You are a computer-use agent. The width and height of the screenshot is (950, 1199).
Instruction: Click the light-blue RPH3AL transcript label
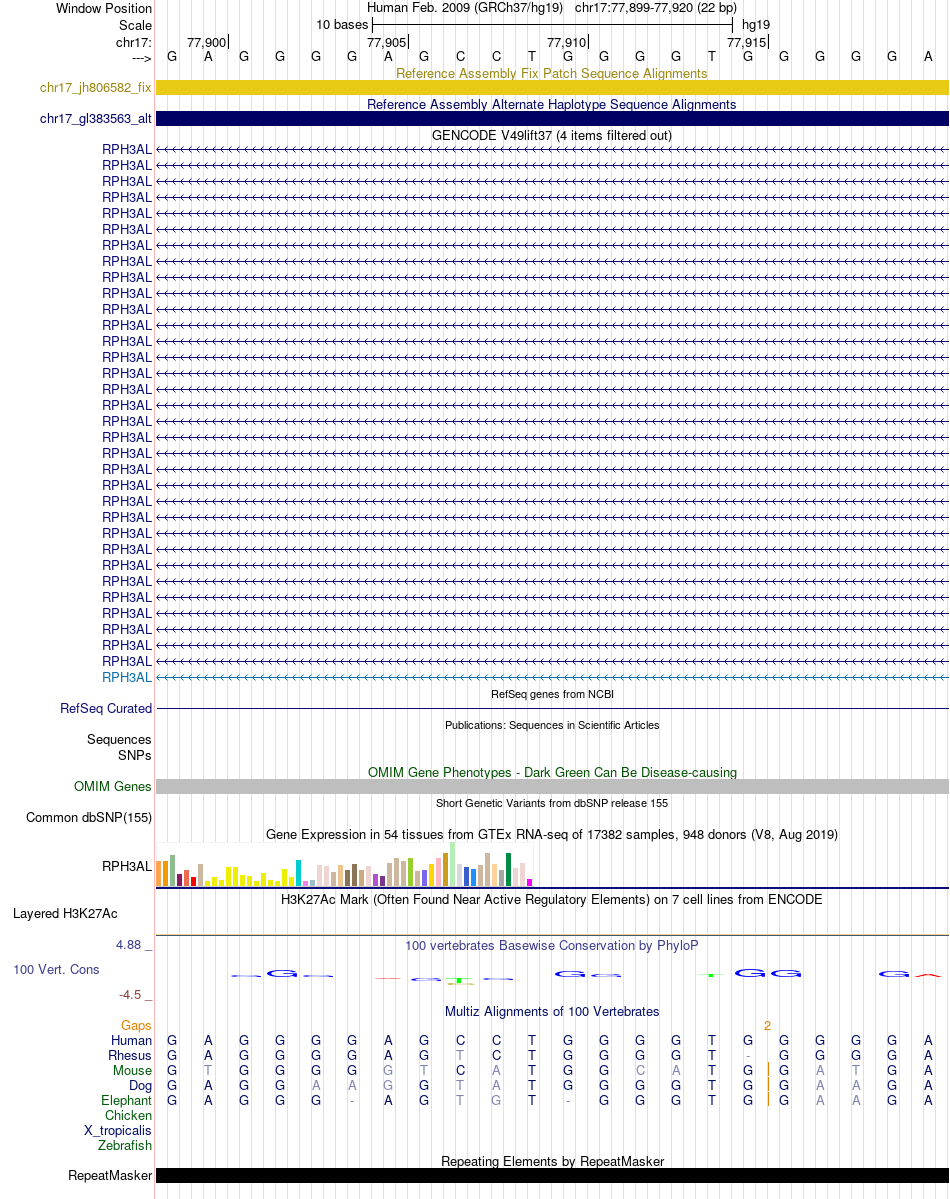tap(127, 677)
